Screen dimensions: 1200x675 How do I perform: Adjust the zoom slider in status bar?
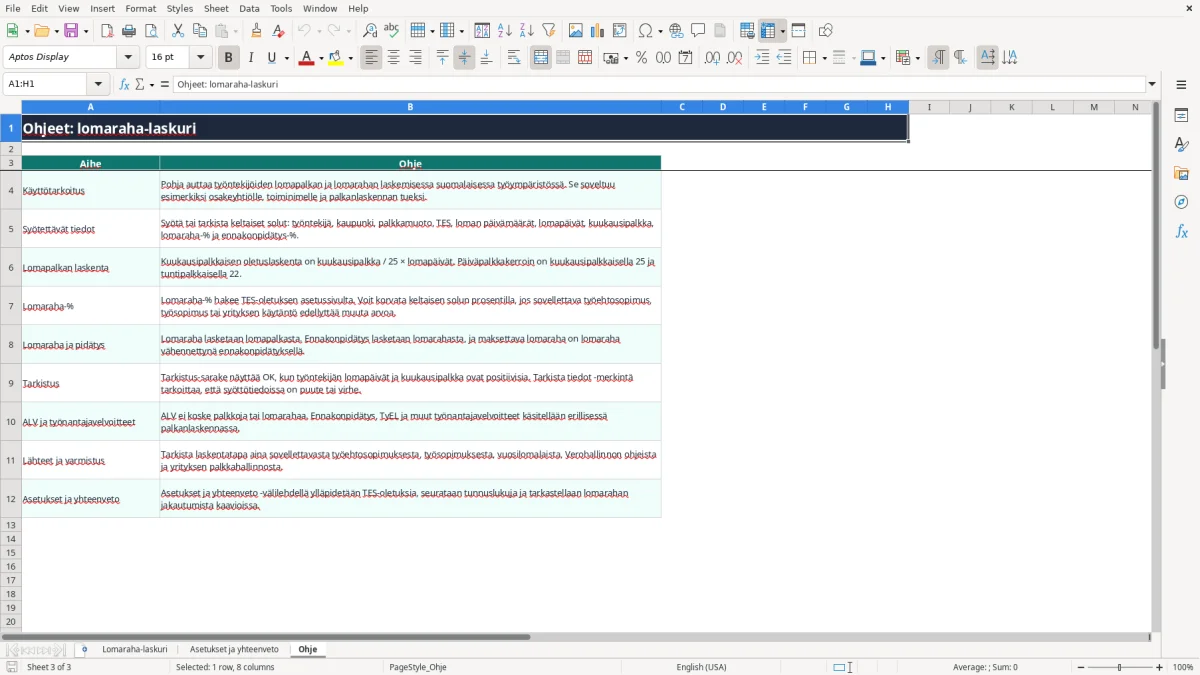[1119, 667]
